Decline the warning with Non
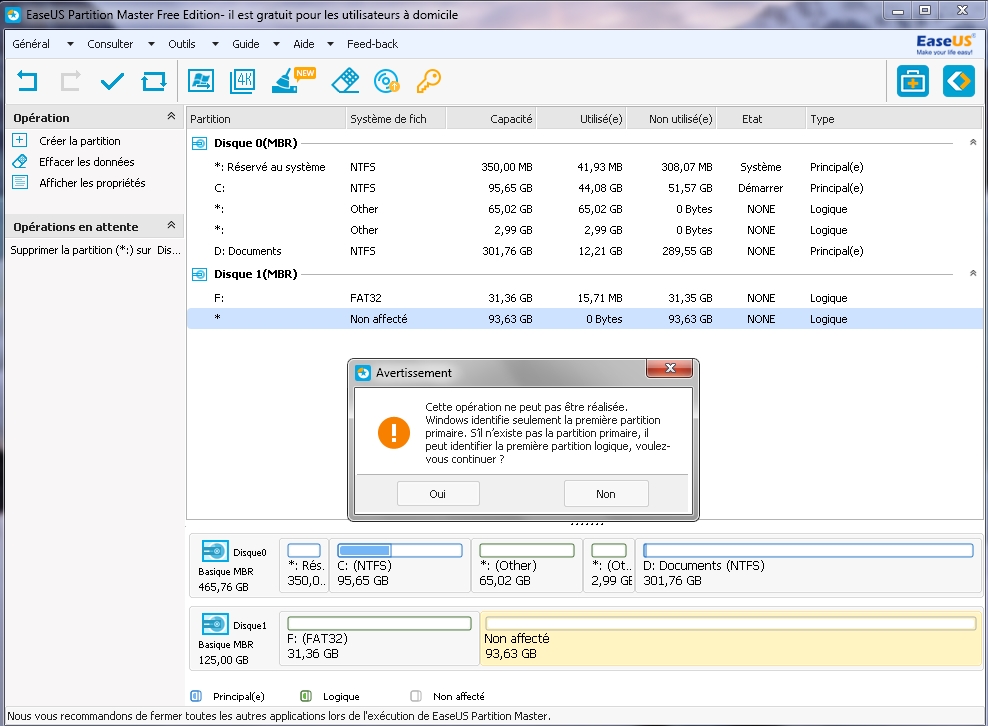 coord(606,493)
